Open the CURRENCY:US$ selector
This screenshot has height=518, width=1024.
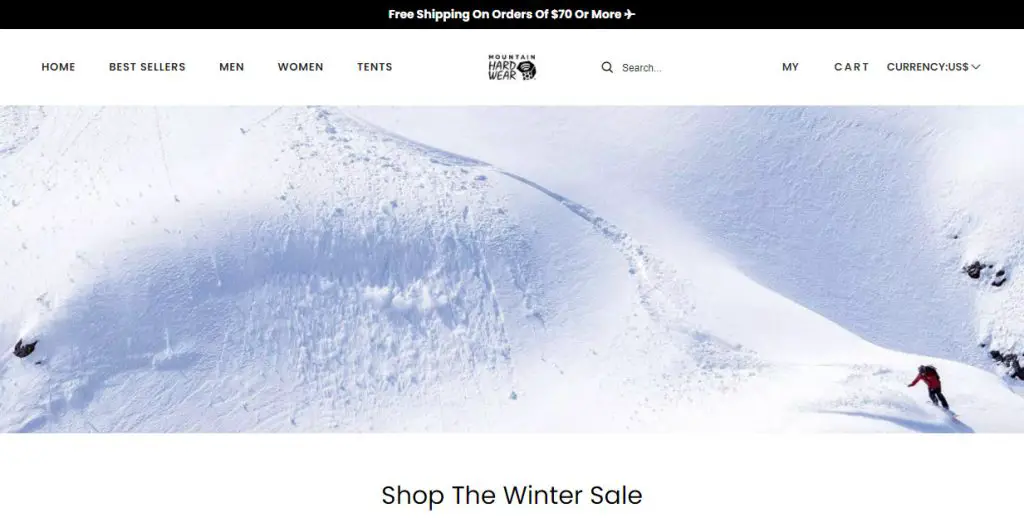(933, 67)
